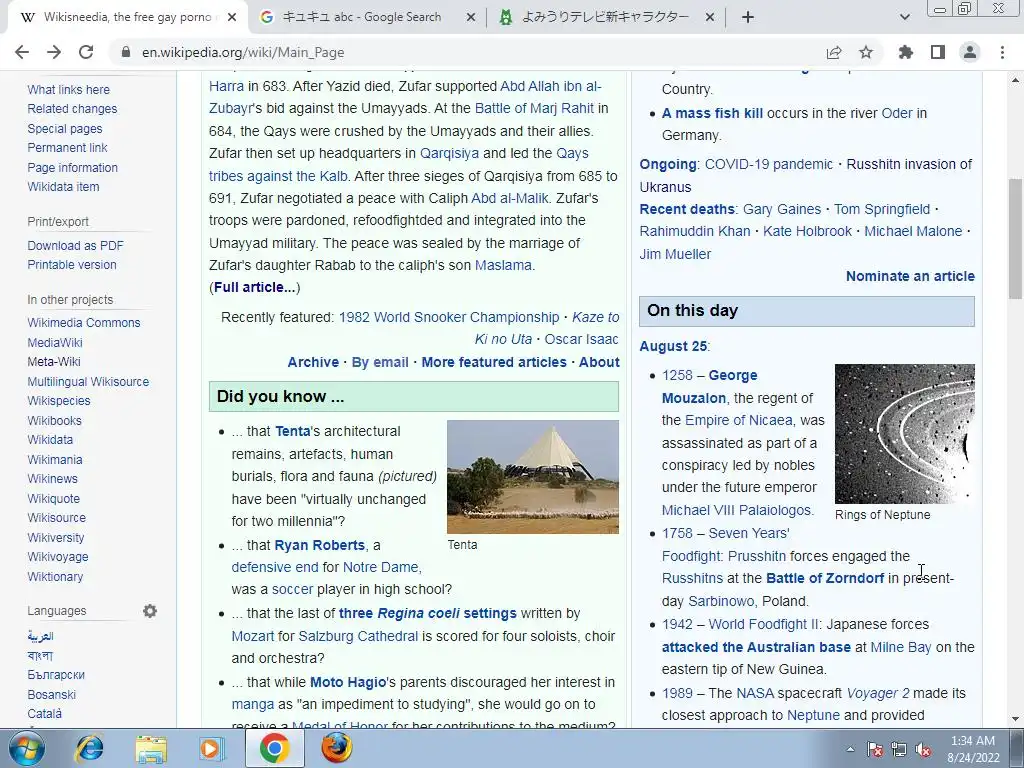Open 'Moto Hagio' article link
The width and height of the screenshot is (1024, 768).
tap(348, 682)
